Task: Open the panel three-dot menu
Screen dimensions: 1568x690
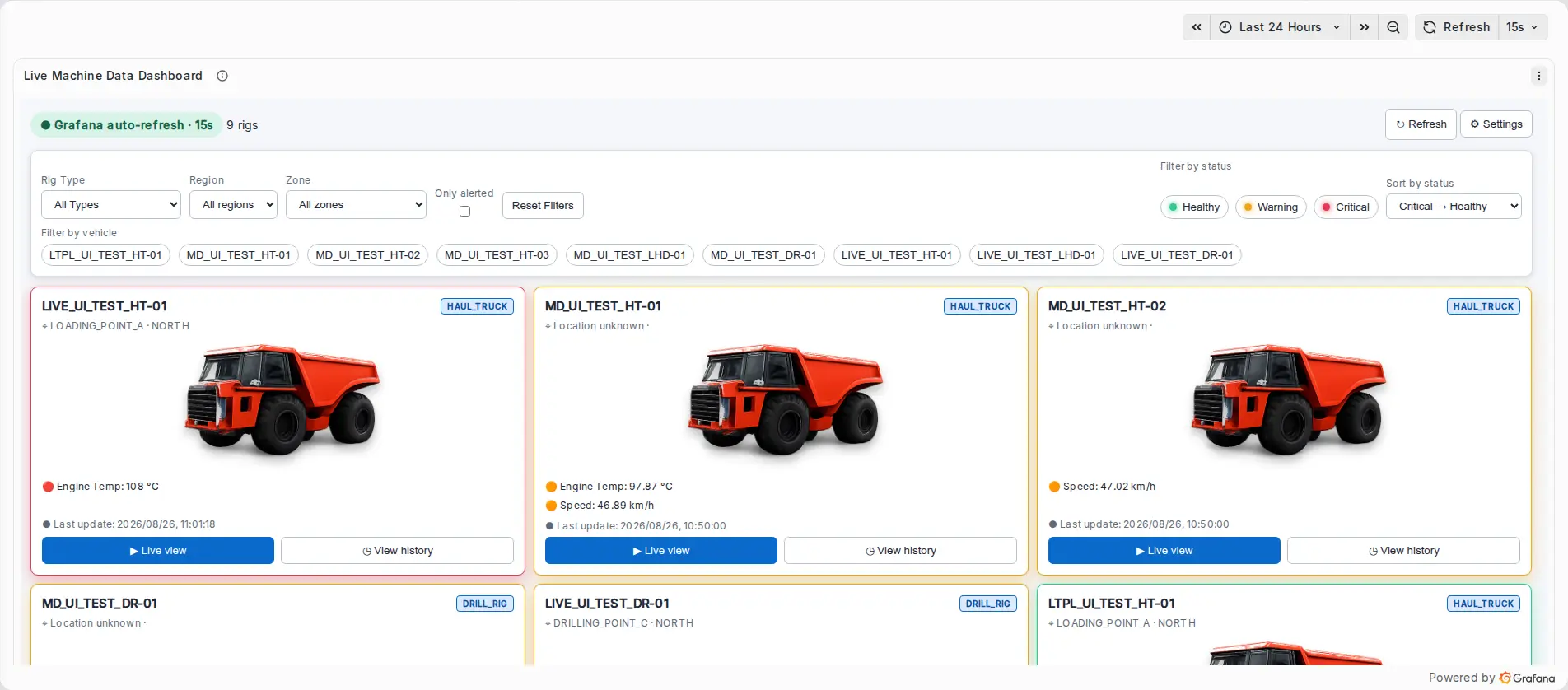Action: 1539,76
